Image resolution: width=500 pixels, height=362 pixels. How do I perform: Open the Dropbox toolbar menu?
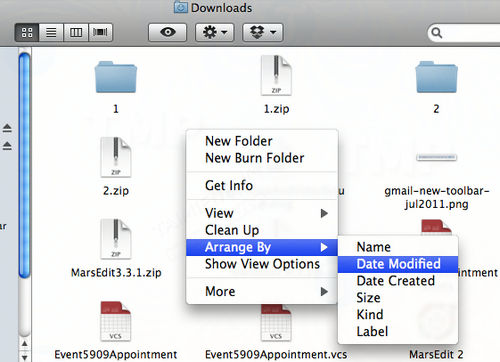[x=263, y=32]
